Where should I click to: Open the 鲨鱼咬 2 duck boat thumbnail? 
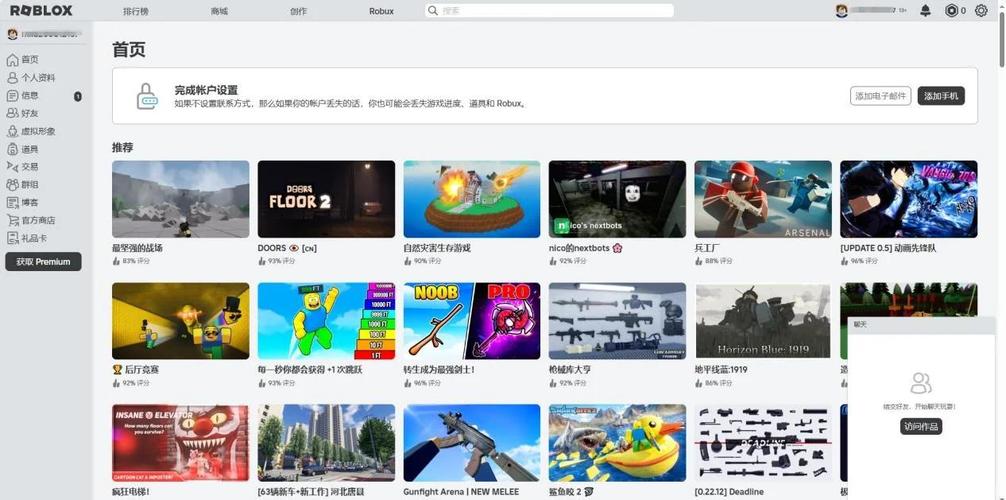617,443
